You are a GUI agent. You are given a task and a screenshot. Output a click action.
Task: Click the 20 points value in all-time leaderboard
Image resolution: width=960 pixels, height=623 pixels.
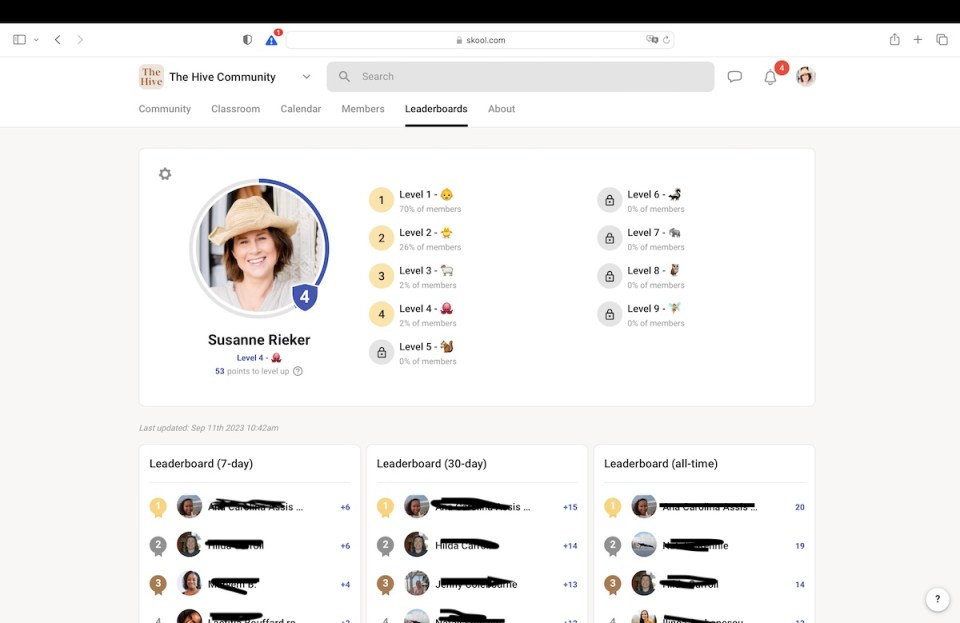[800, 507]
